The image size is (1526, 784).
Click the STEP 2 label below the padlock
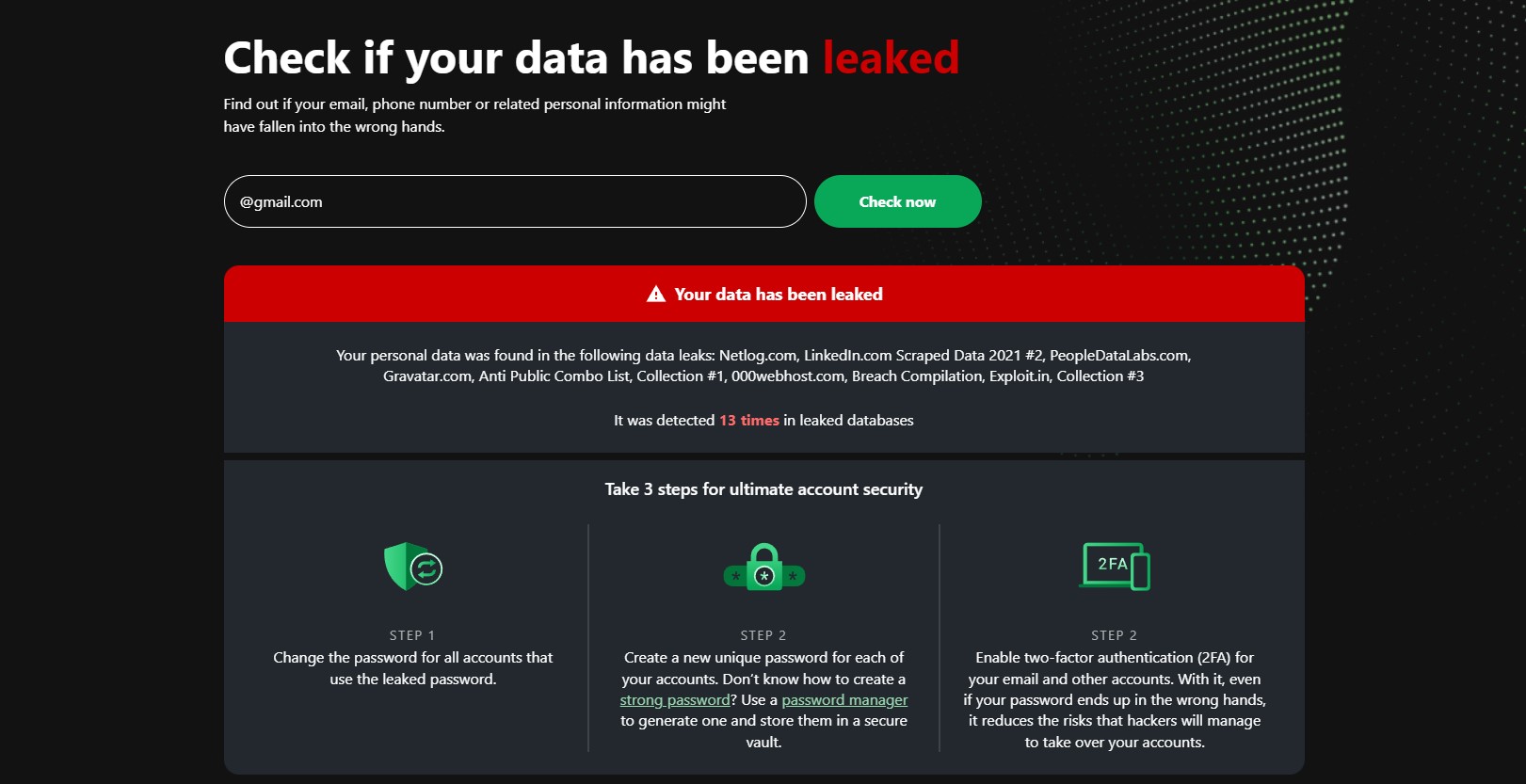click(x=763, y=635)
